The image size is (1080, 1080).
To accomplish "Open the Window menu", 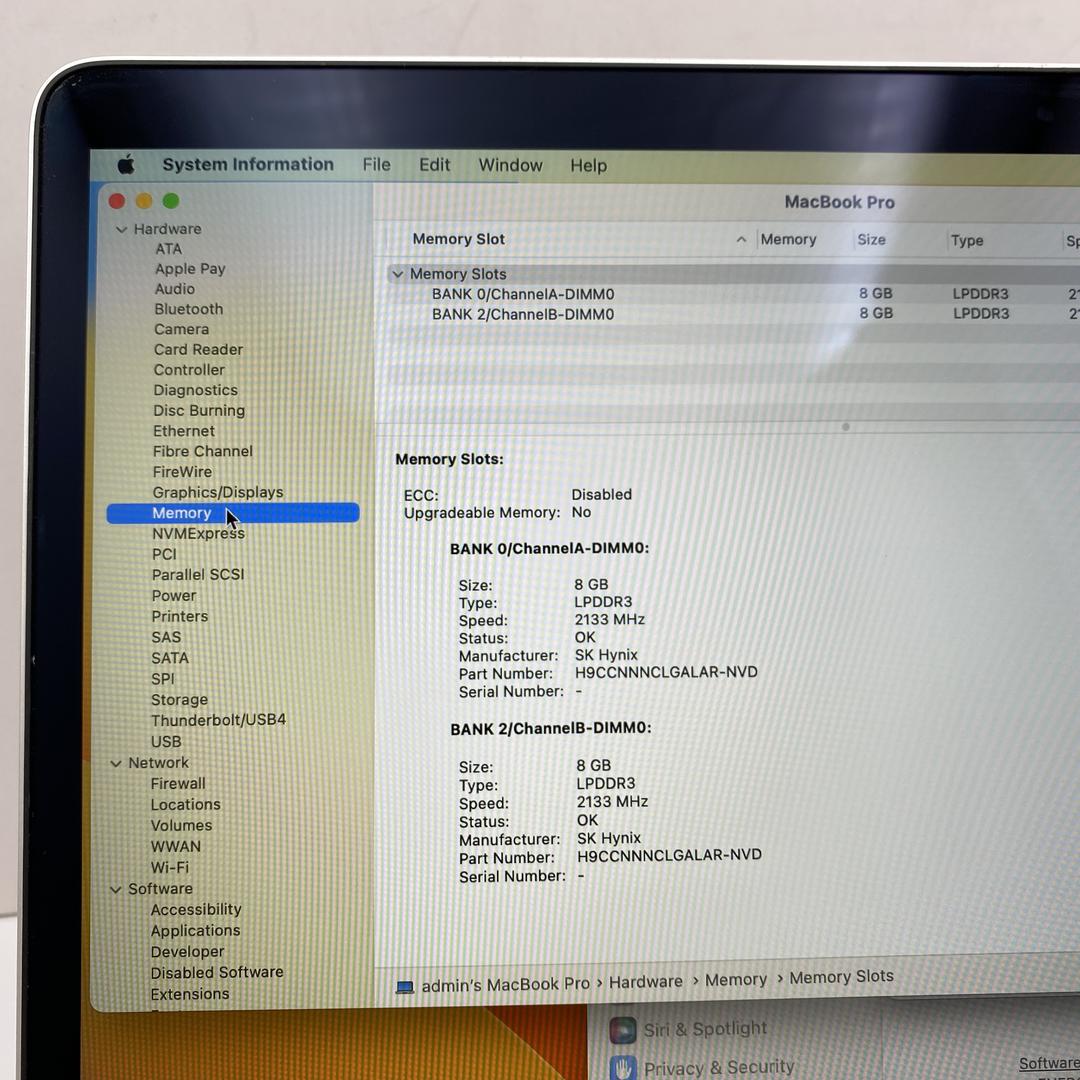I will 510,165.
